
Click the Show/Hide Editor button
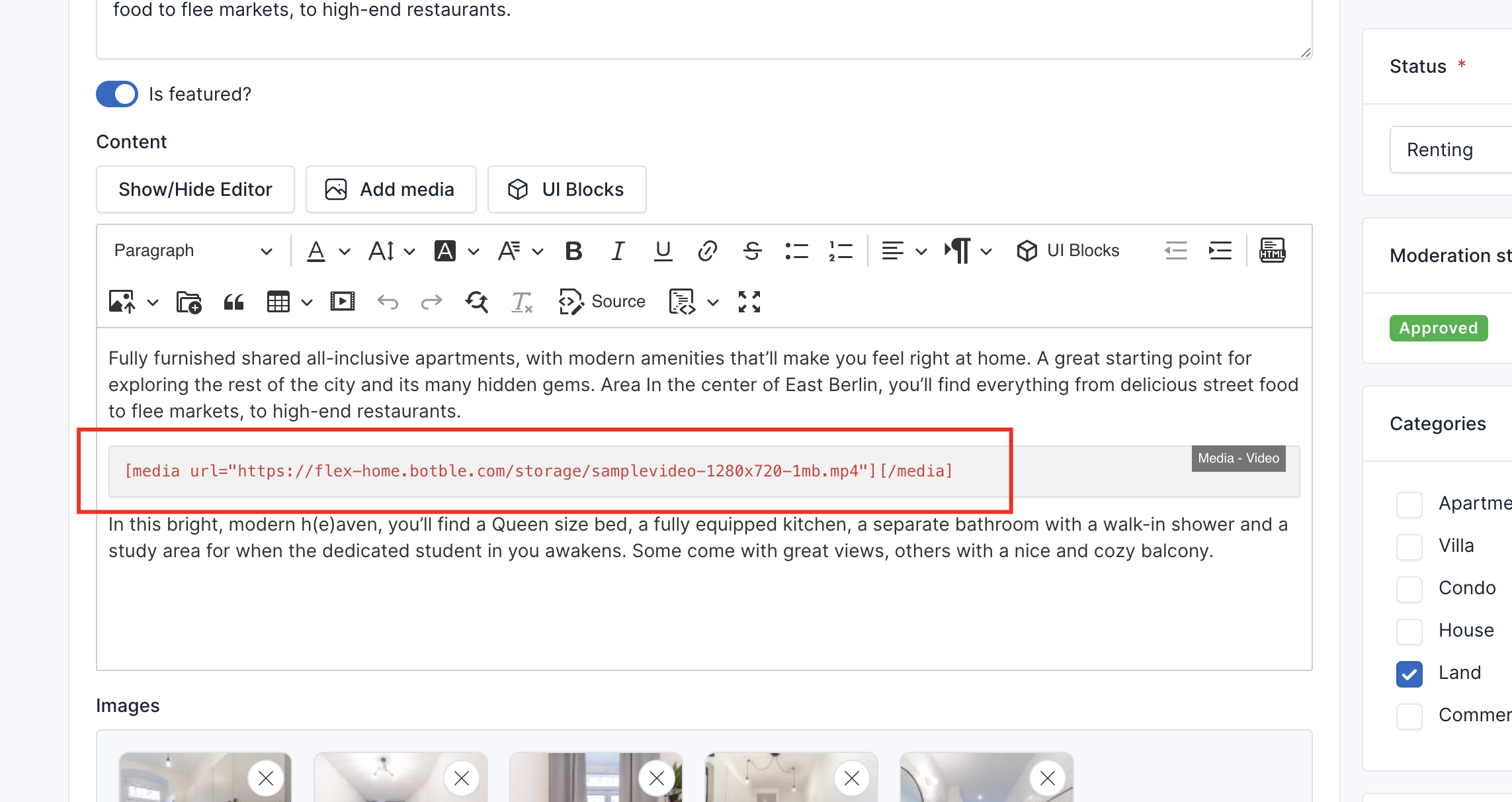tap(195, 190)
